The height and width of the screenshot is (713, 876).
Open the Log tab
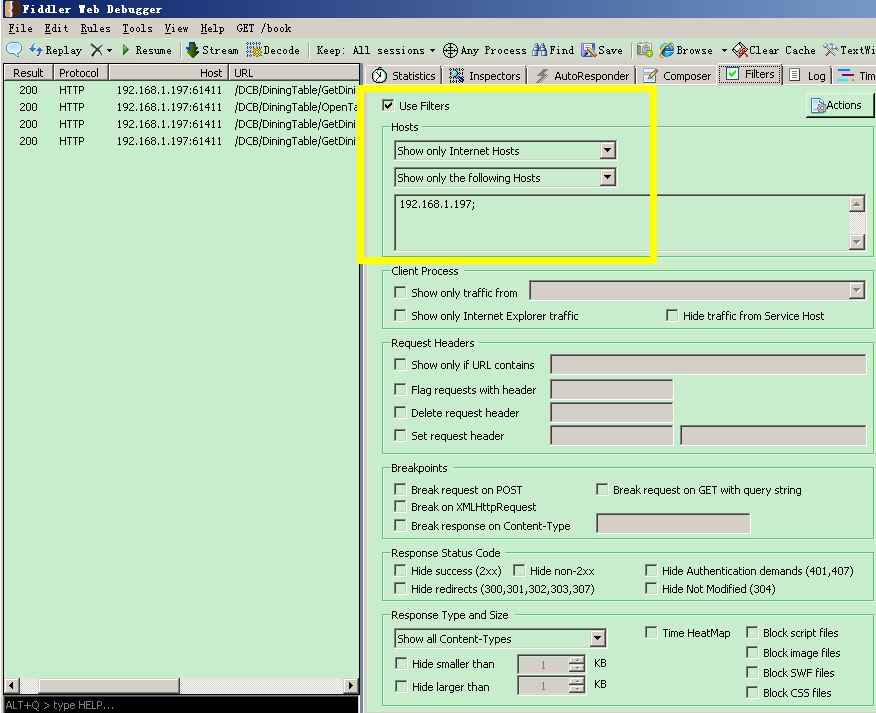(x=807, y=75)
